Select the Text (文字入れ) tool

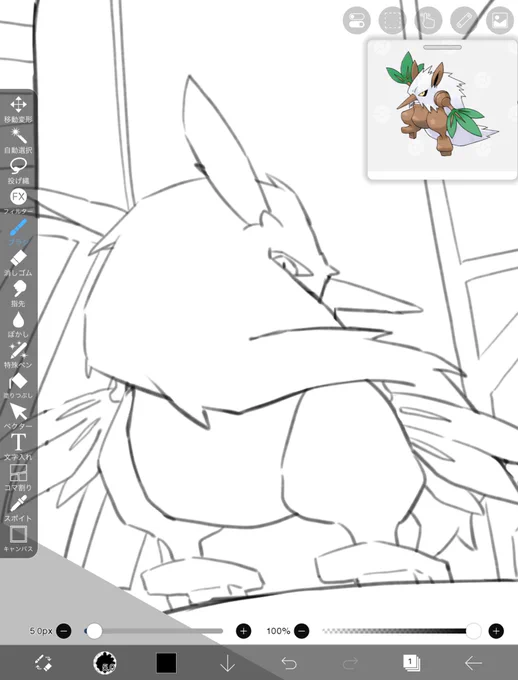18,448
